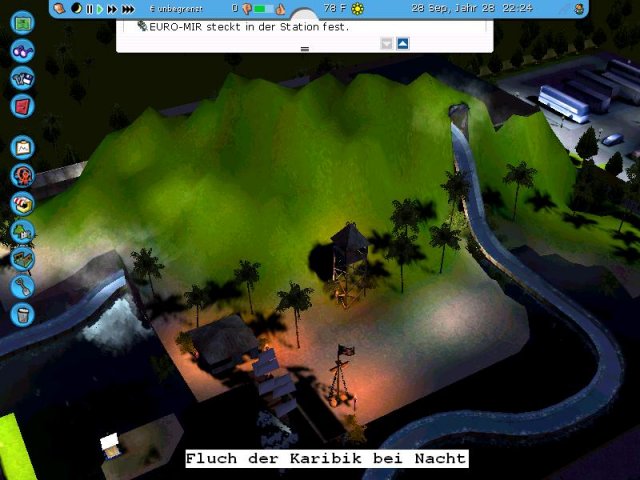Click the green park rating bar

264,9
